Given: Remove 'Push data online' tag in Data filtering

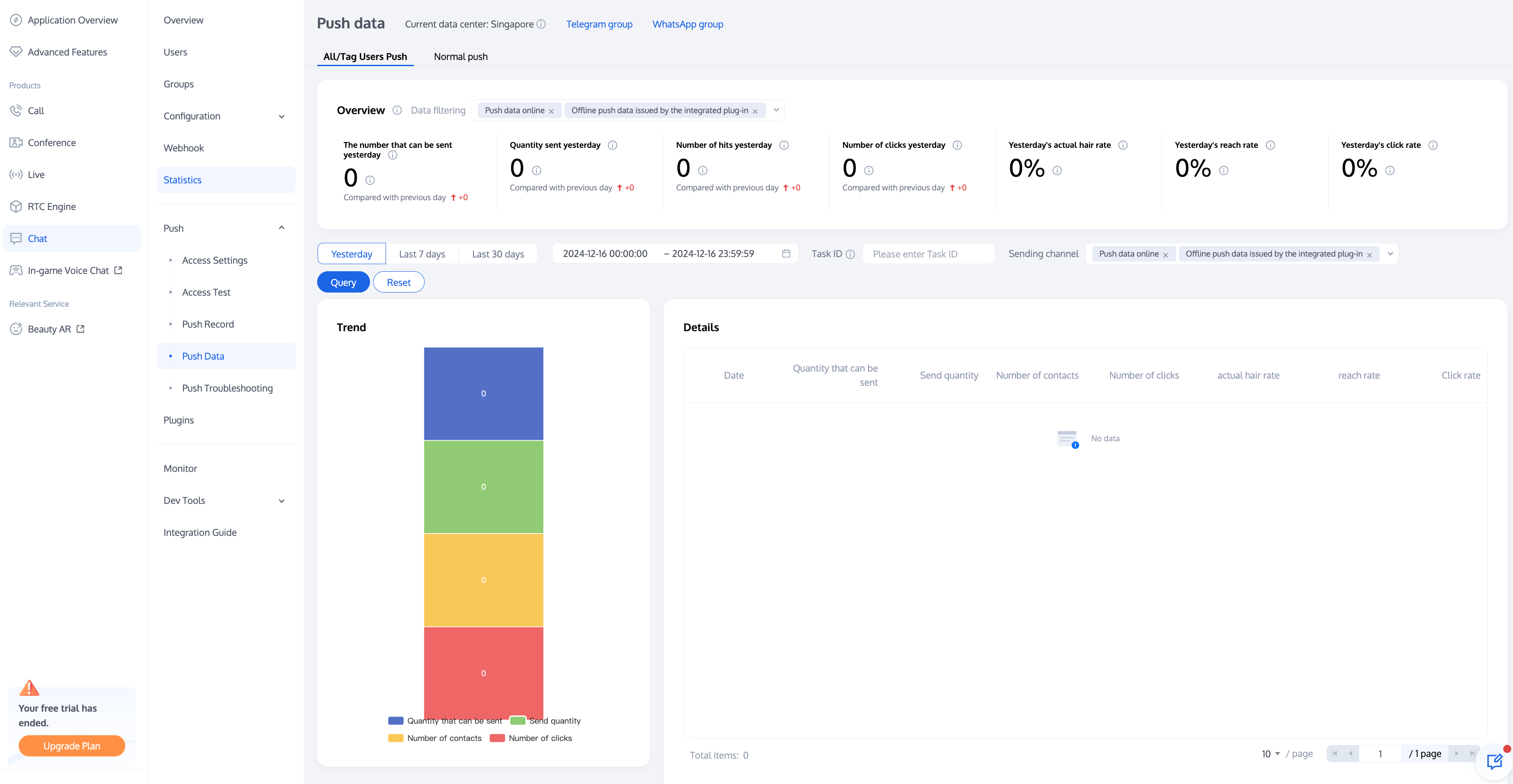Looking at the screenshot, I should coord(551,111).
